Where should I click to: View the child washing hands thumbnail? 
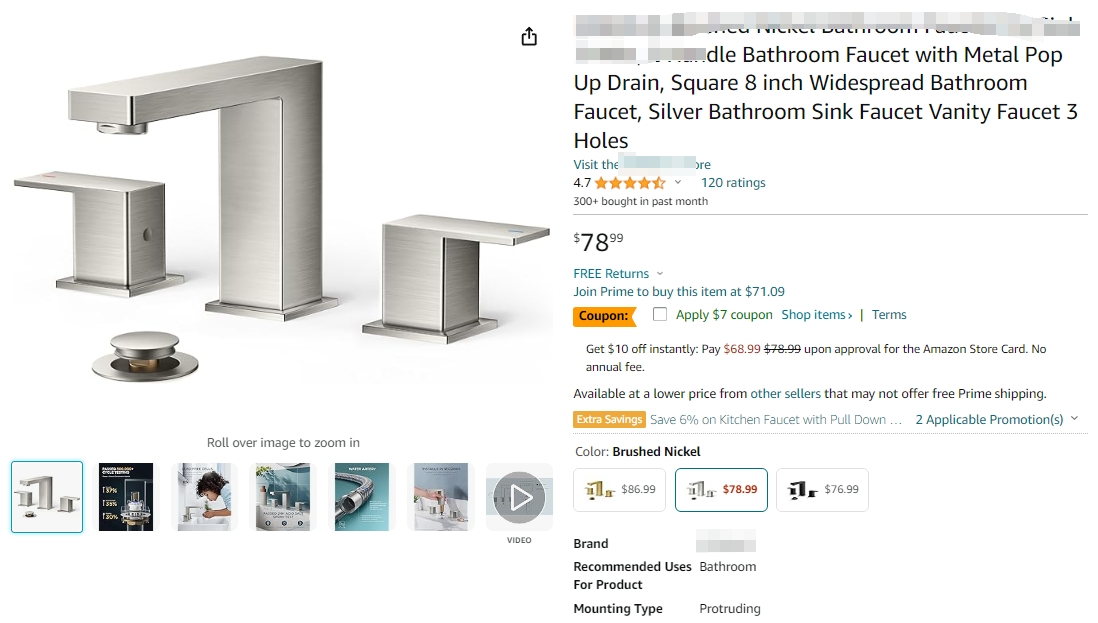(205, 497)
